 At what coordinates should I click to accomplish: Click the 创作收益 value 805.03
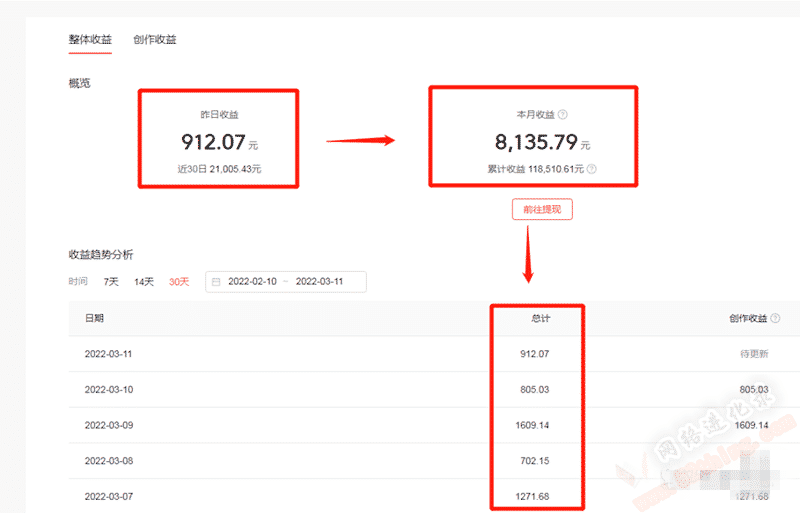point(754,389)
